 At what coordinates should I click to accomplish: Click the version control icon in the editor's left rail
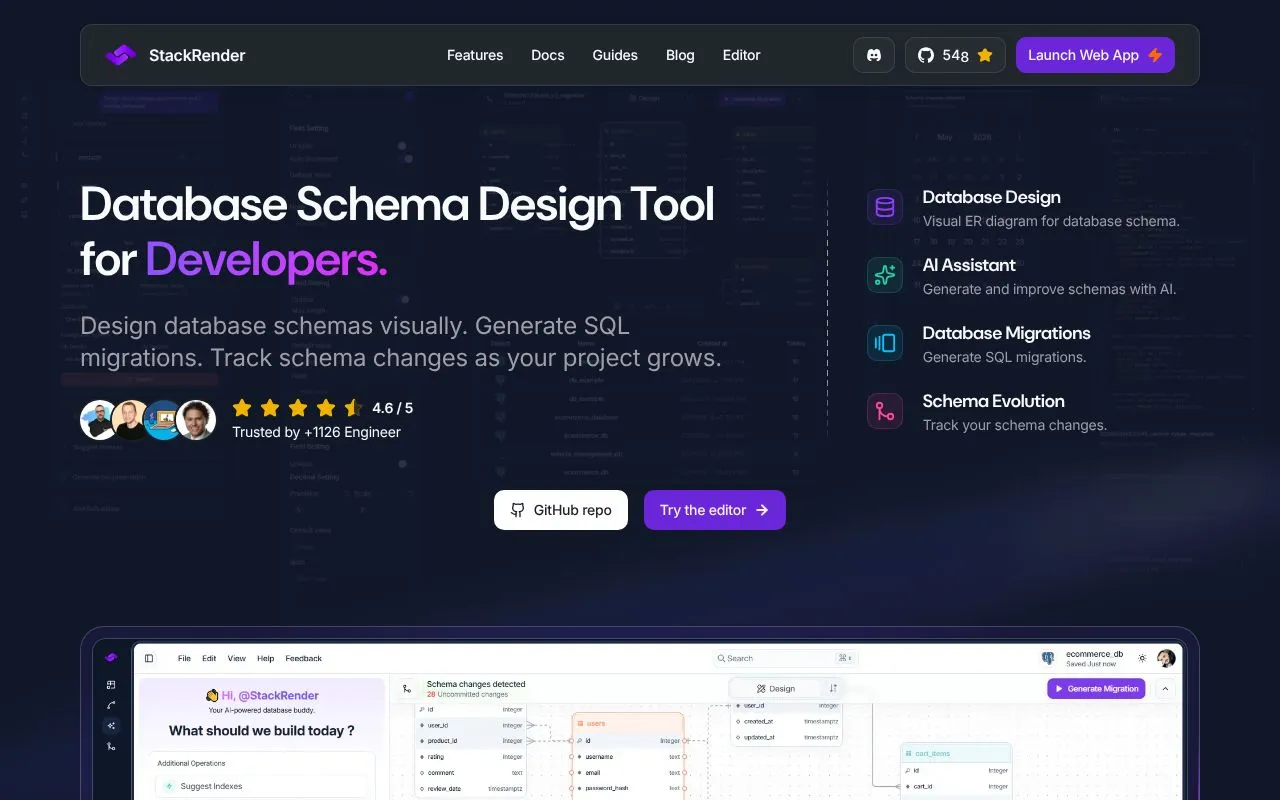pyautogui.click(x=111, y=746)
